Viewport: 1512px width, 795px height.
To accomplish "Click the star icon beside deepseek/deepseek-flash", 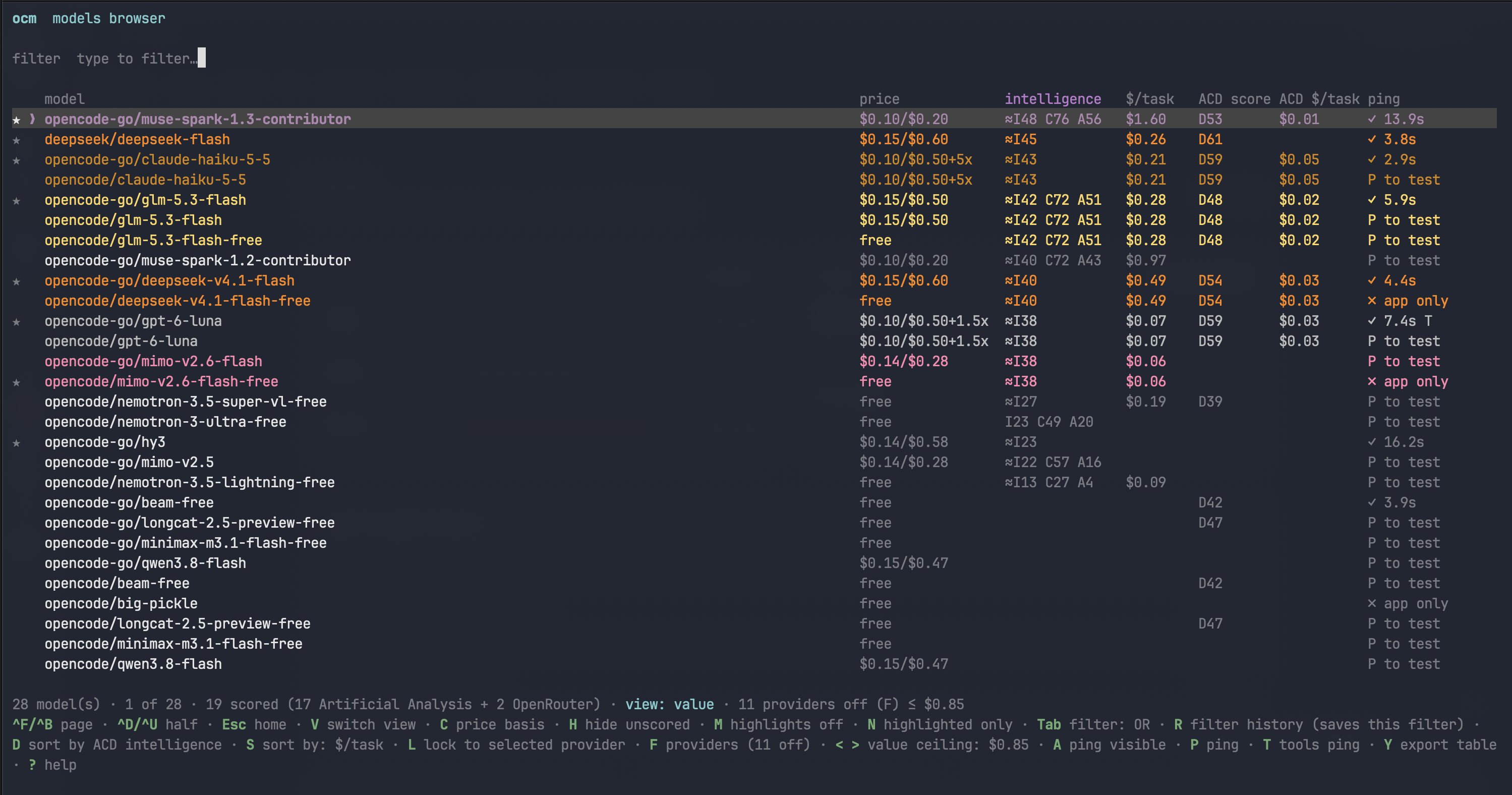I will coord(17,140).
